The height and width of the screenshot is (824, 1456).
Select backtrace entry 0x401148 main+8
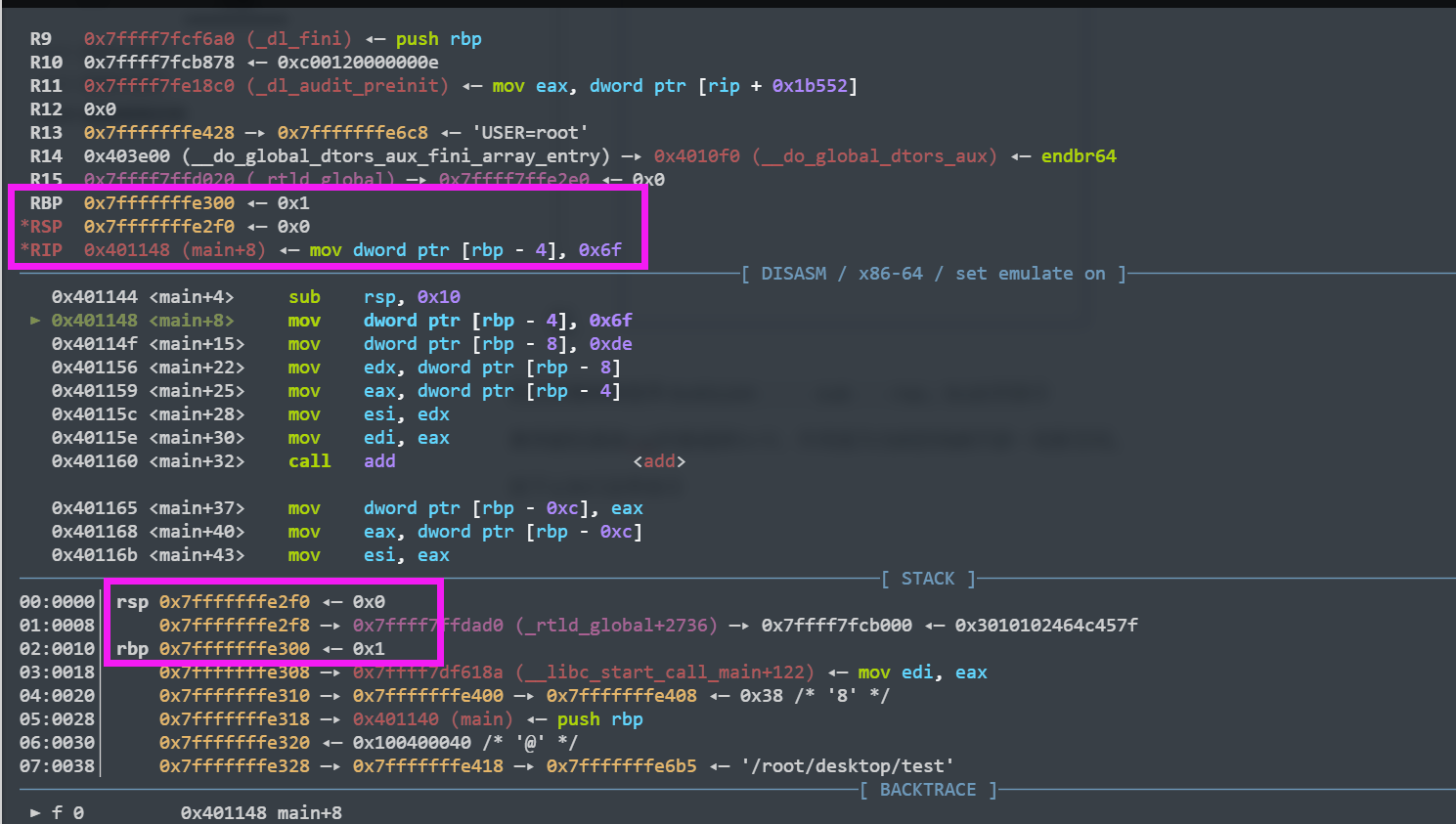(x=261, y=813)
